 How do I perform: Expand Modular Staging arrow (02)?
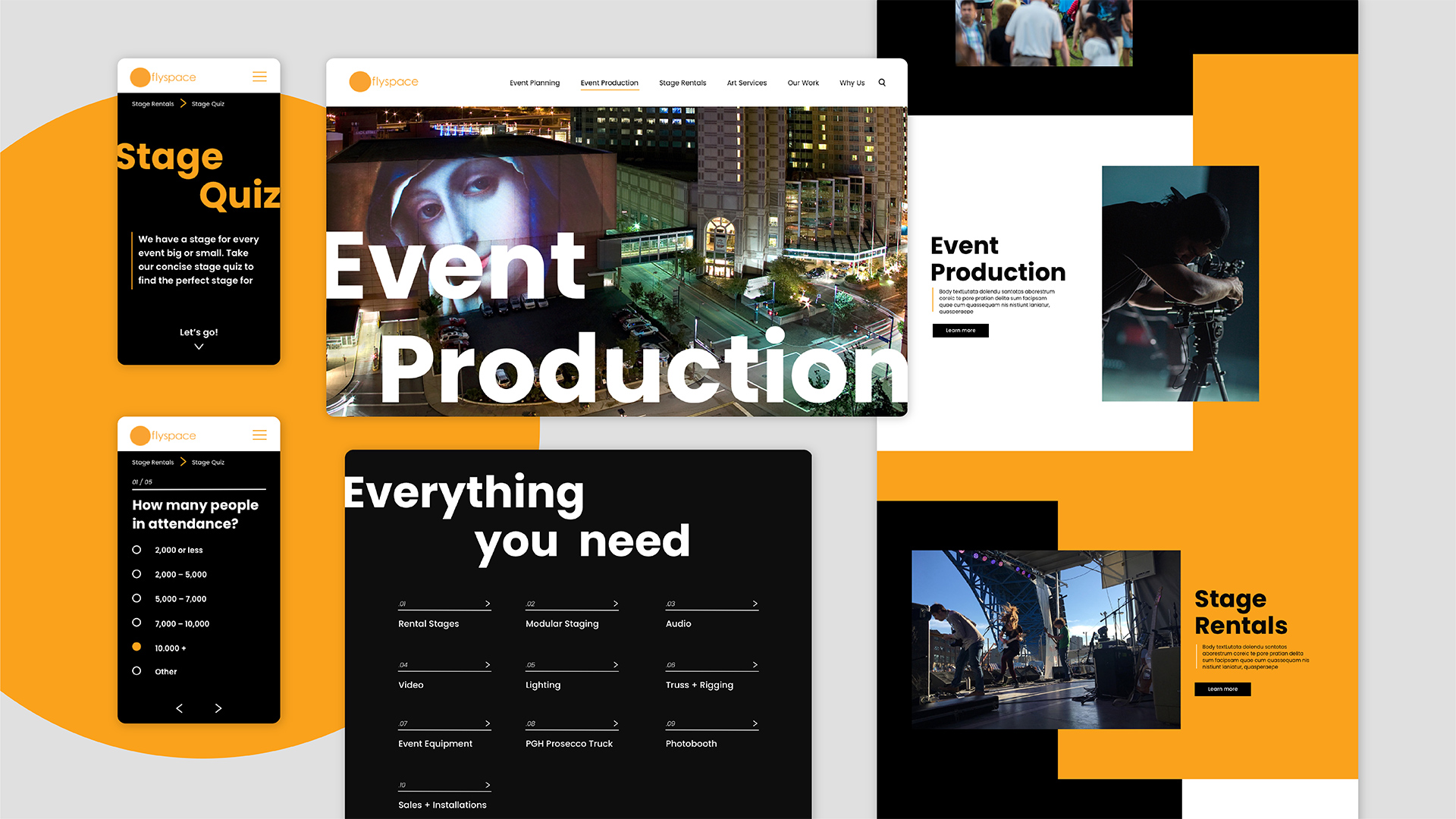pos(616,604)
